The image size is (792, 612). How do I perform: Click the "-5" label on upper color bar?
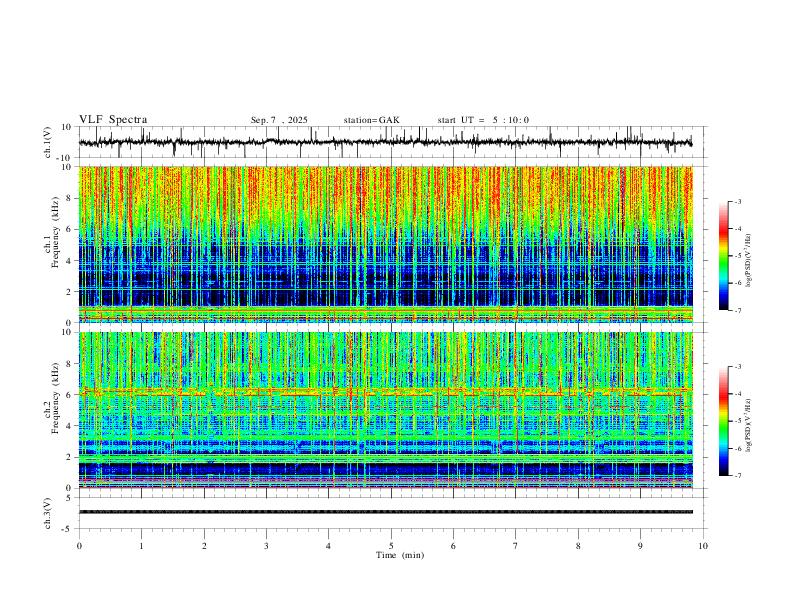point(738,256)
